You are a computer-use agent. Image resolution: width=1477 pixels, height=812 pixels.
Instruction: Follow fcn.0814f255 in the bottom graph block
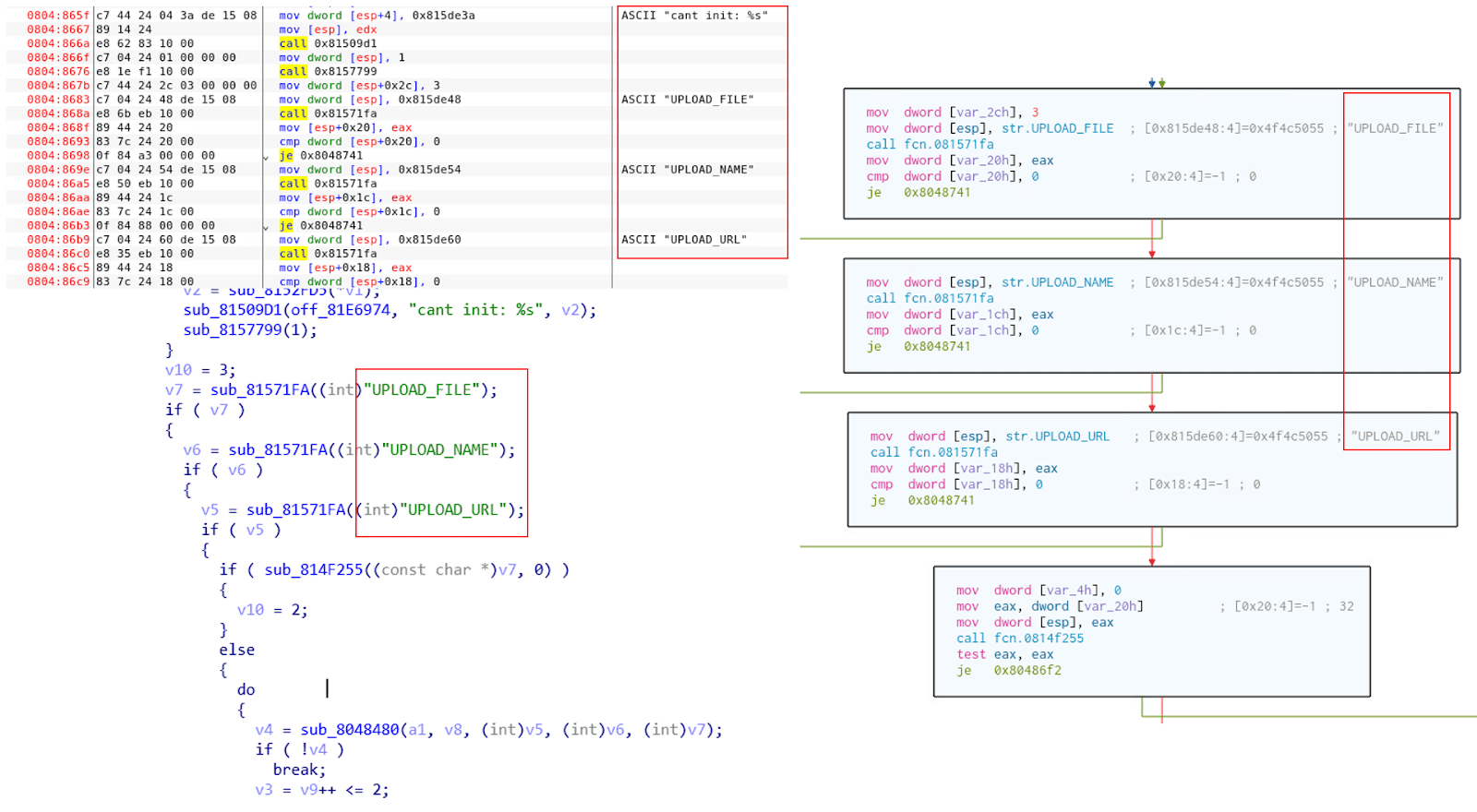click(1039, 639)
